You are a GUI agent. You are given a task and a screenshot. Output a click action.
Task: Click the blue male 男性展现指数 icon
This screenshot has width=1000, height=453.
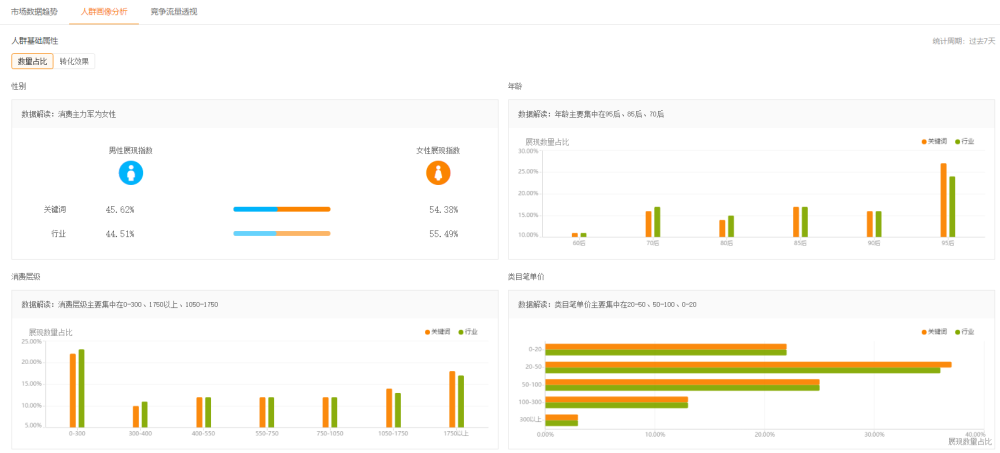(131, 173)
